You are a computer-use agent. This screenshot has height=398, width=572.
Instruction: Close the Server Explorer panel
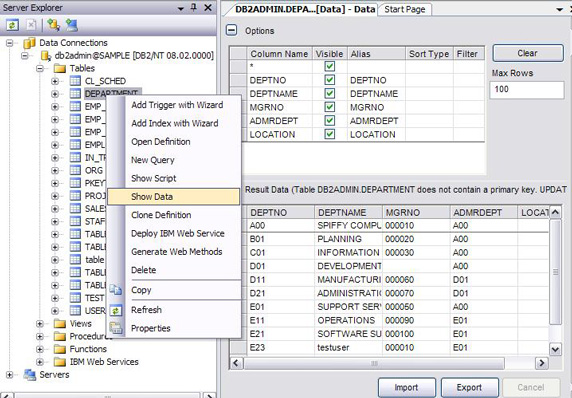coord(208,8)
